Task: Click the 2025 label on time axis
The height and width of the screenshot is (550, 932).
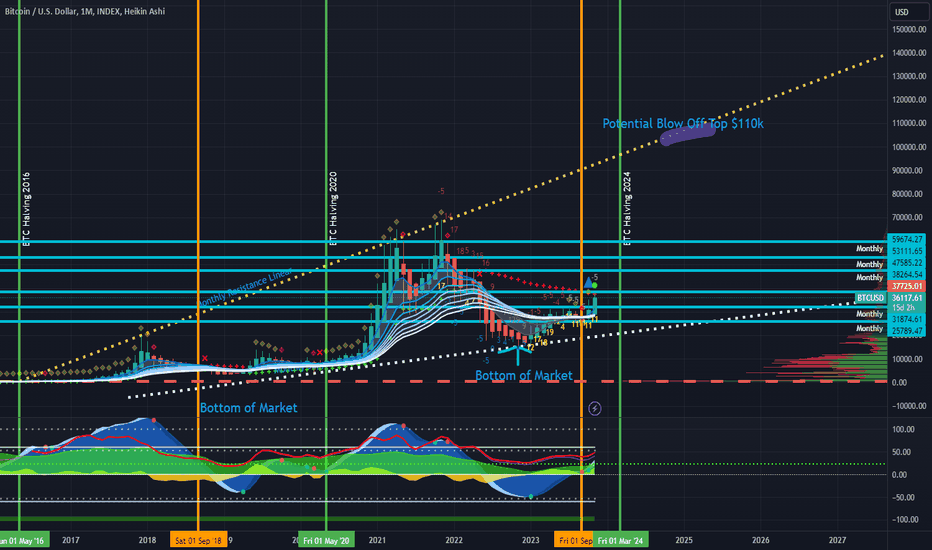Action: (x=684, y=540)
